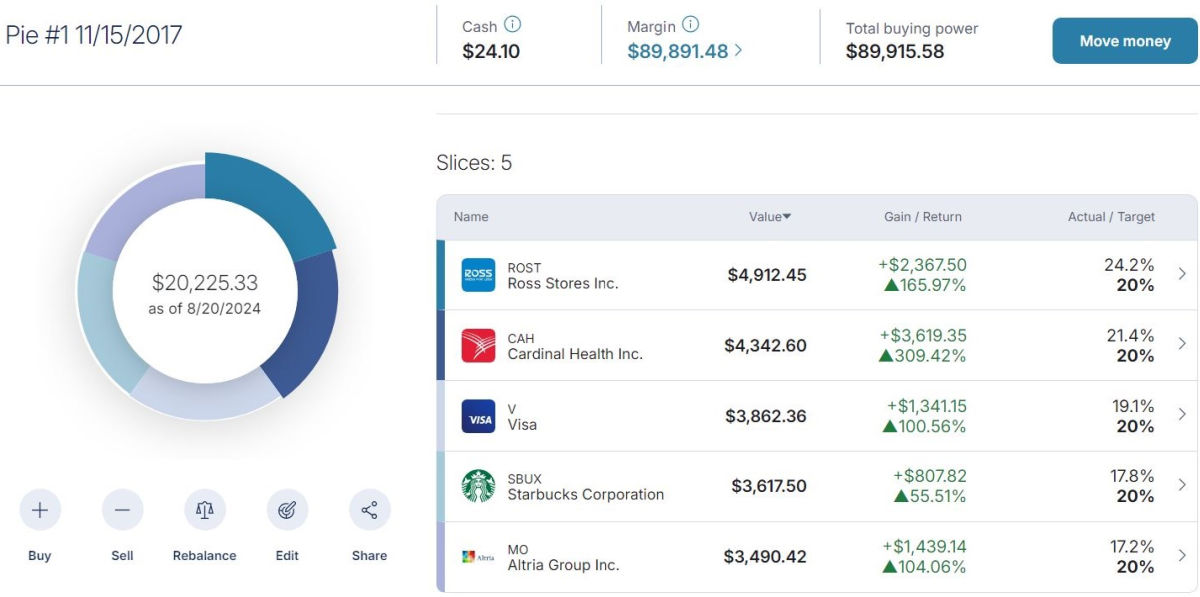This screenshot has height=597, width=1200.
Task: Click the CAH value $4,342.60
Action: (765, 345)
